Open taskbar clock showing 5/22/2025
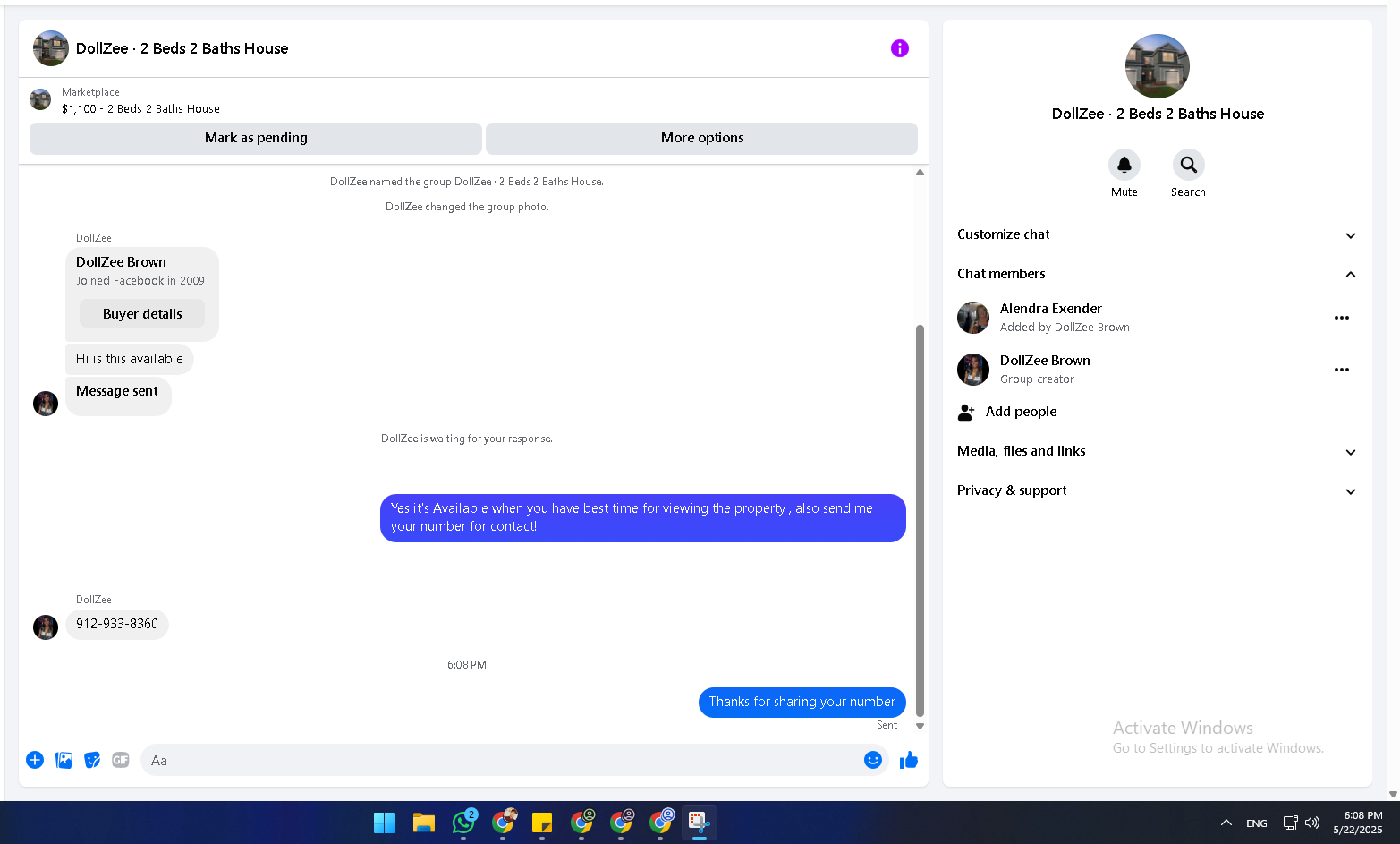This screenshot has width=1400, height=844. [1358, 823]
